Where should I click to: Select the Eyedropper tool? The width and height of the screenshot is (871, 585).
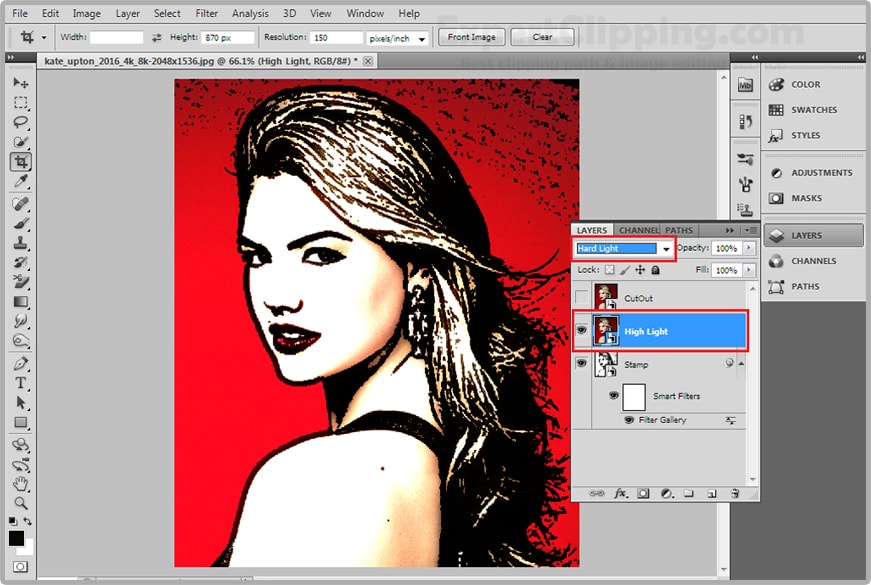[x=20, y=181]
